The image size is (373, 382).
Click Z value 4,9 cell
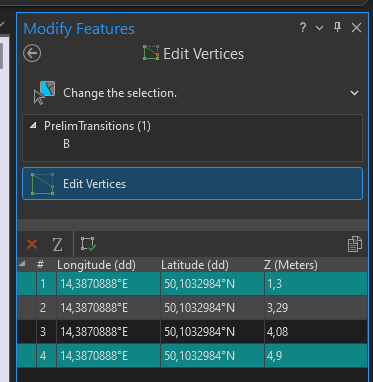(316, 356)
